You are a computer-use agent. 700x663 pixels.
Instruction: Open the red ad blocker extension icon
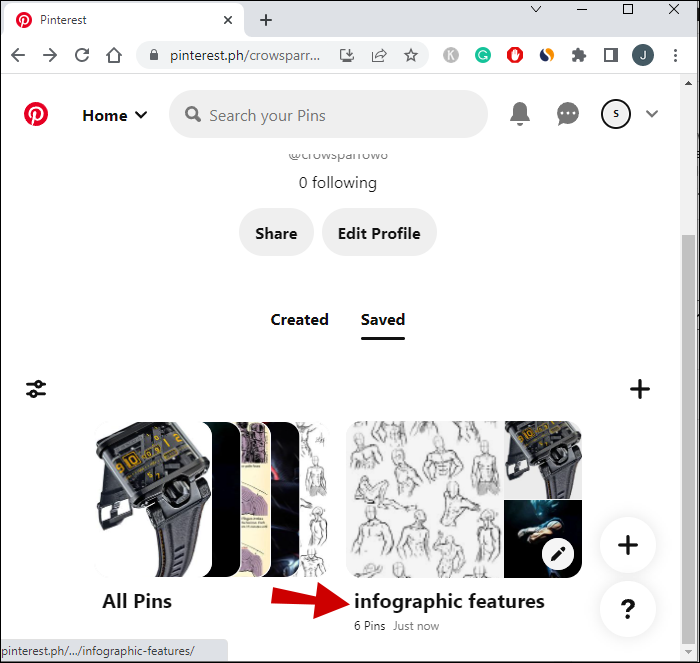(515, 55)
